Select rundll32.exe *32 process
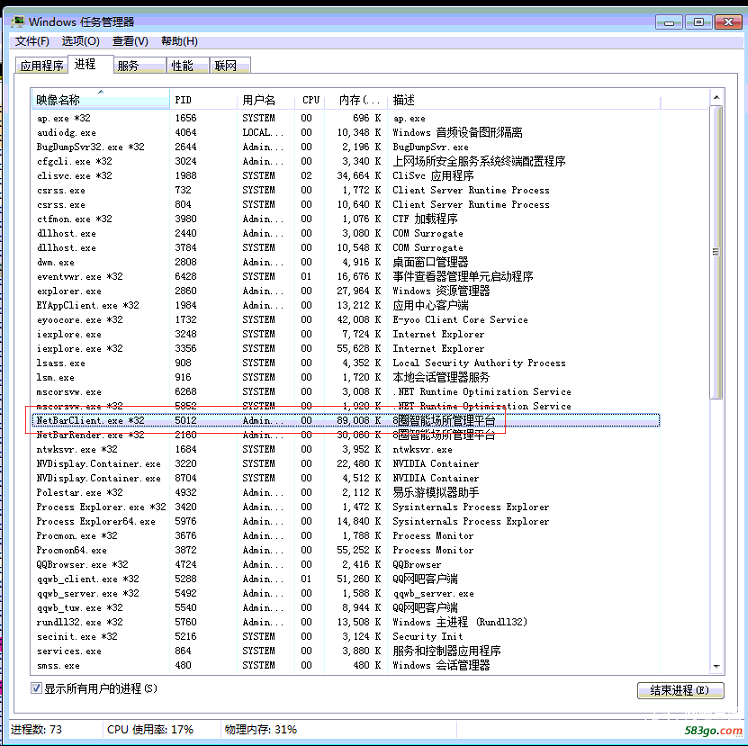This screenshot has width=748, height=746. pos(346,622)
